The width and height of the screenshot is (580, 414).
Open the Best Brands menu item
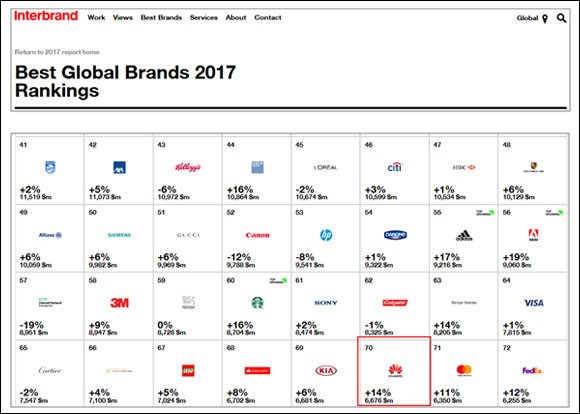[x=161, y=17]
